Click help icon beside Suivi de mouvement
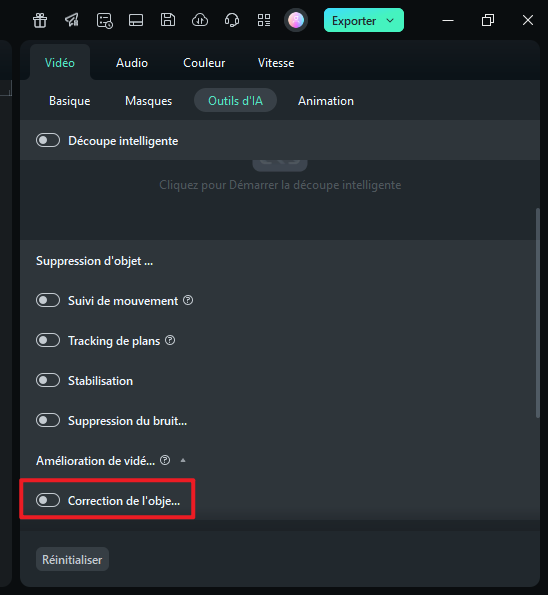 tap(188, 301)
